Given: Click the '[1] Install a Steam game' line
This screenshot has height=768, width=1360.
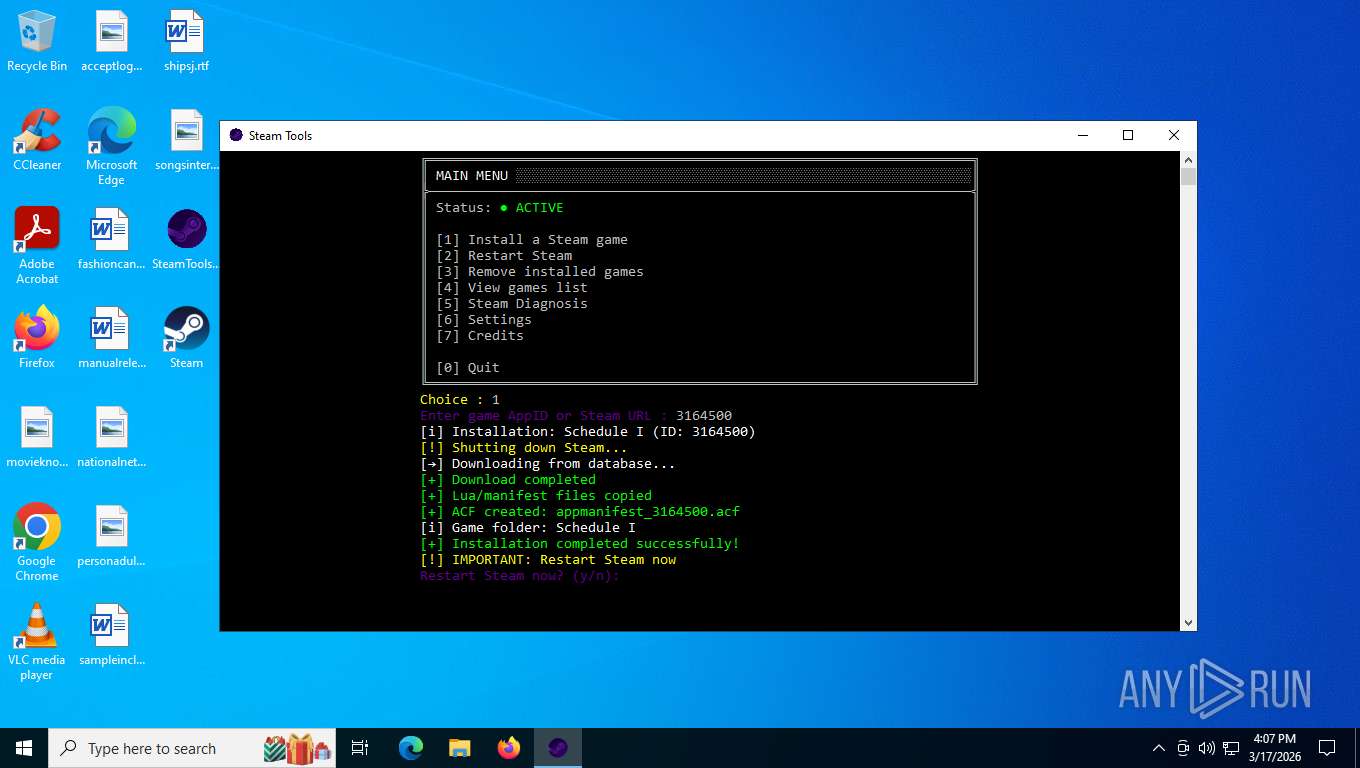Looking at the screenshot, I should [x=532, y=239].
